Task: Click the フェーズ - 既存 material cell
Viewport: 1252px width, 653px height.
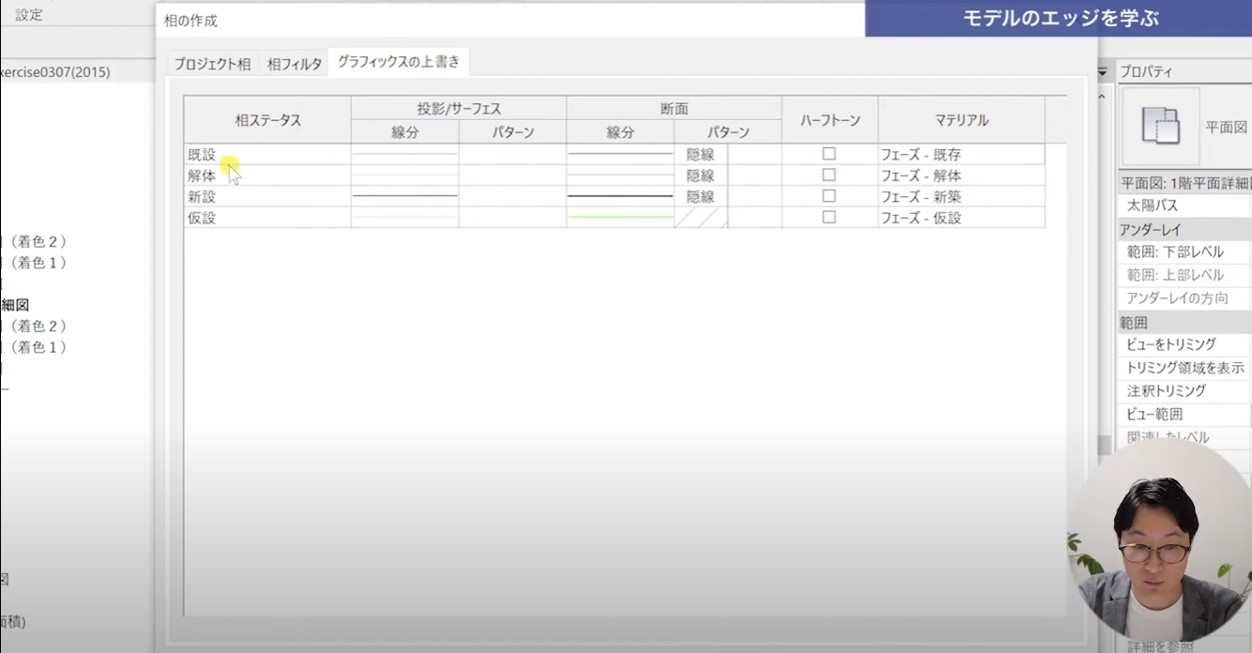Action: coord(960,155)
